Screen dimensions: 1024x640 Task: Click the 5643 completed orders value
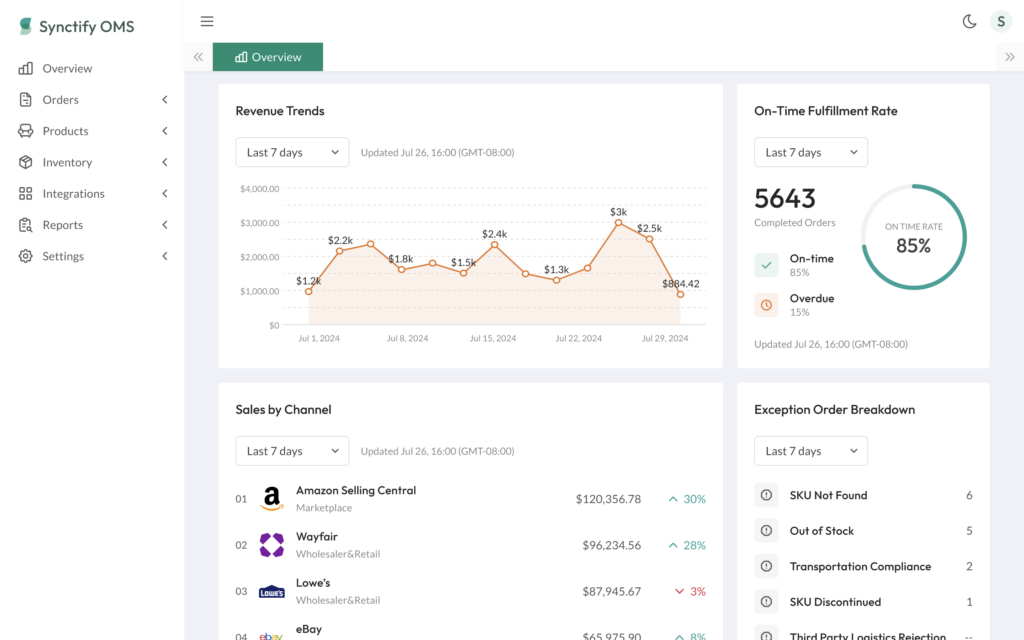[x=785, y=198]
